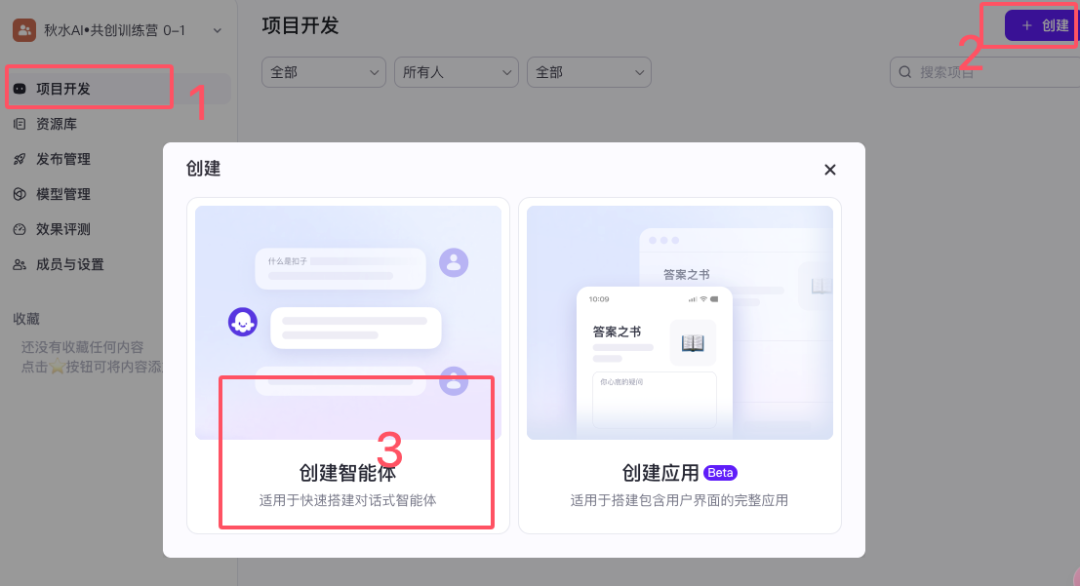
Task: Click the 成员与设置 people icon
Action: [x=19, y=264]
